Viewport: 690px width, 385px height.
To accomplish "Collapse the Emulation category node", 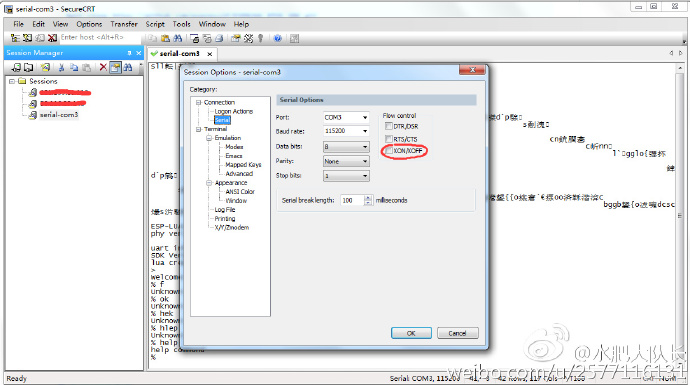I will (x=209, y=138).
